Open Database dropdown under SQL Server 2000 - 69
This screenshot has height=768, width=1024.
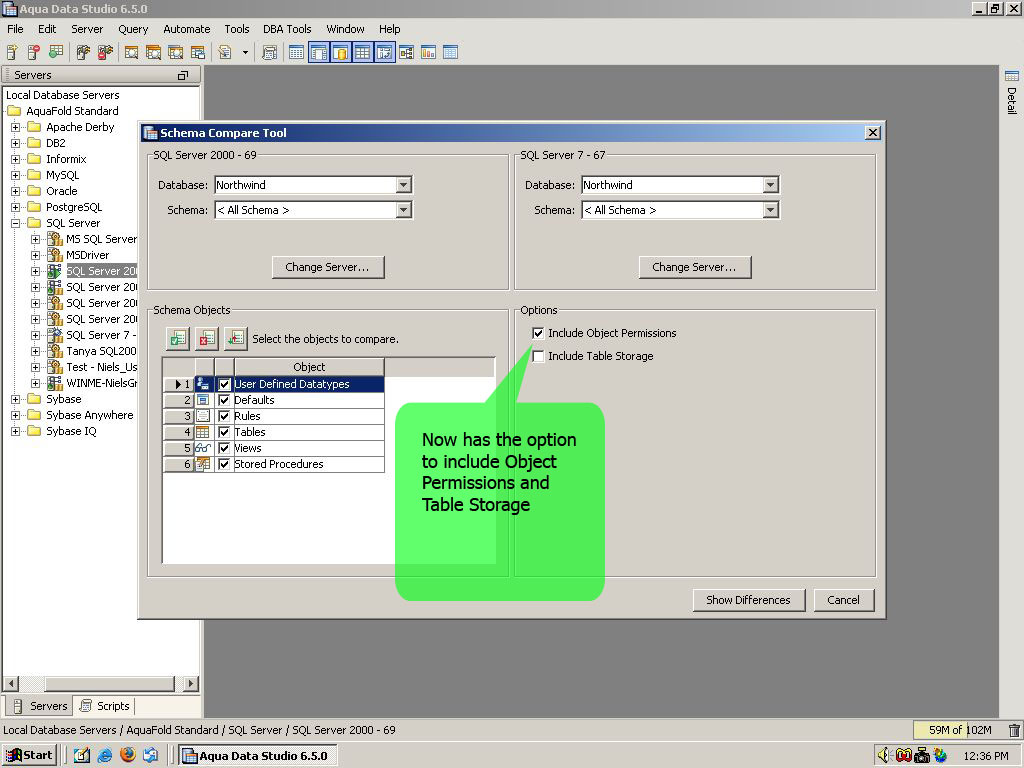click(x=404, y=185)
